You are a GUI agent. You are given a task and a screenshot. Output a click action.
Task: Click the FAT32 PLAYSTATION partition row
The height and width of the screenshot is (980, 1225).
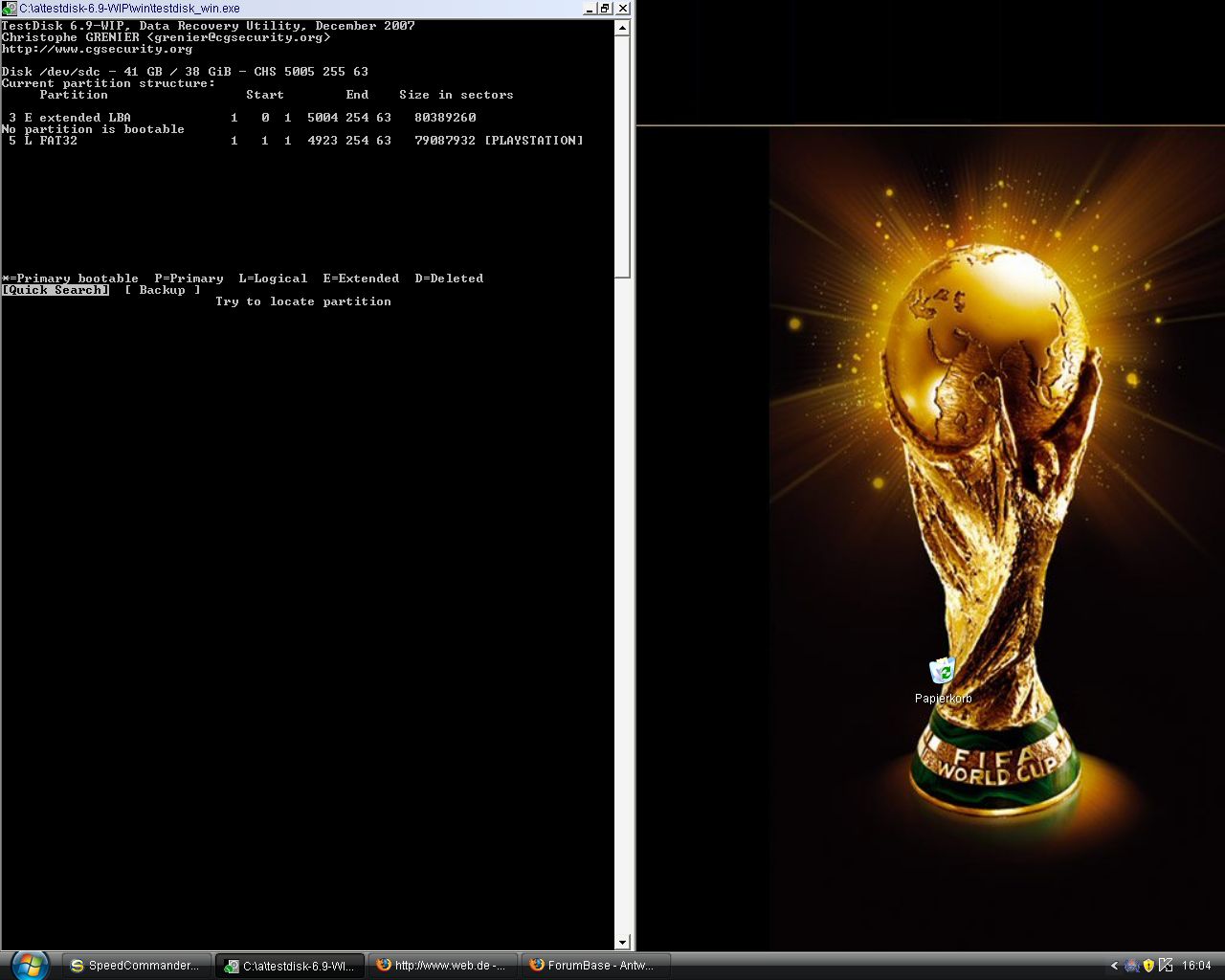[292, 141]
